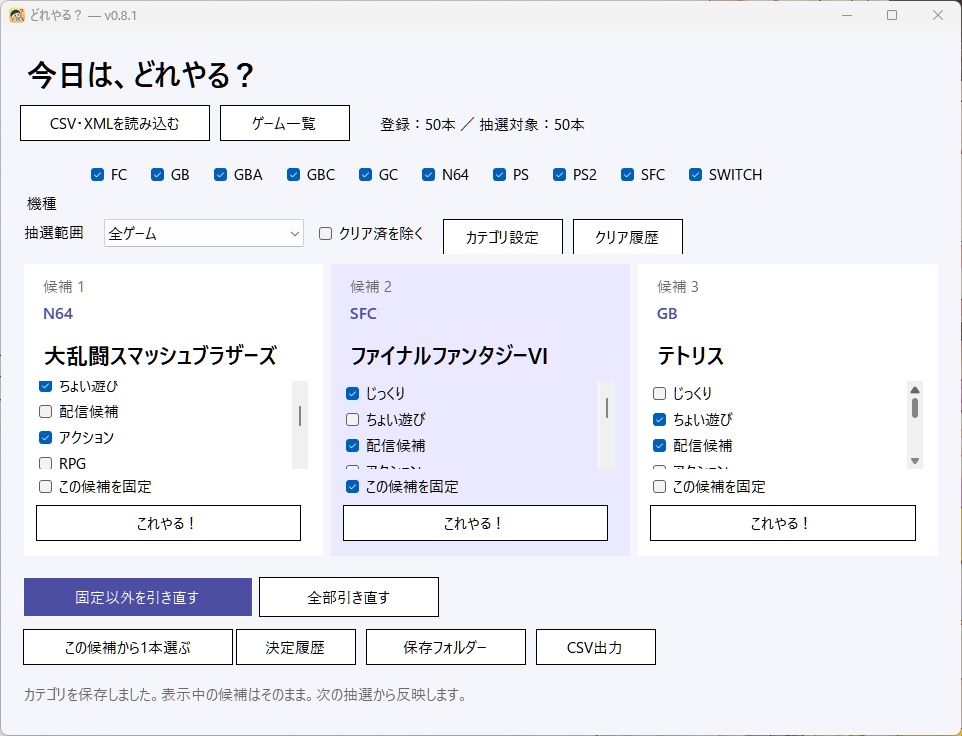Open 決定履歴
Image resolution: width=962 pixels, height=736 pixels.
296,647
